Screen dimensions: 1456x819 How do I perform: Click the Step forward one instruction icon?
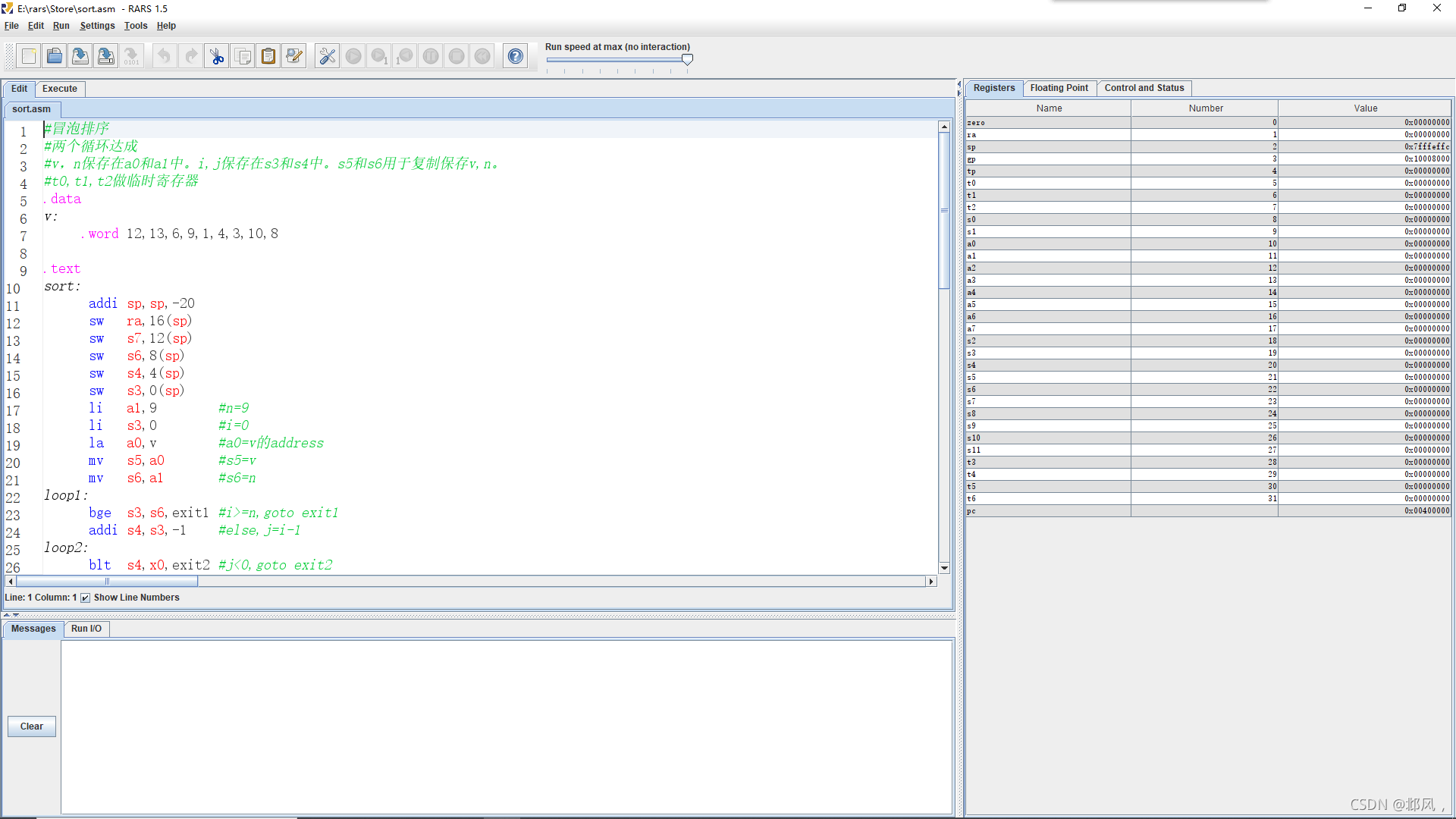point(379,56)
